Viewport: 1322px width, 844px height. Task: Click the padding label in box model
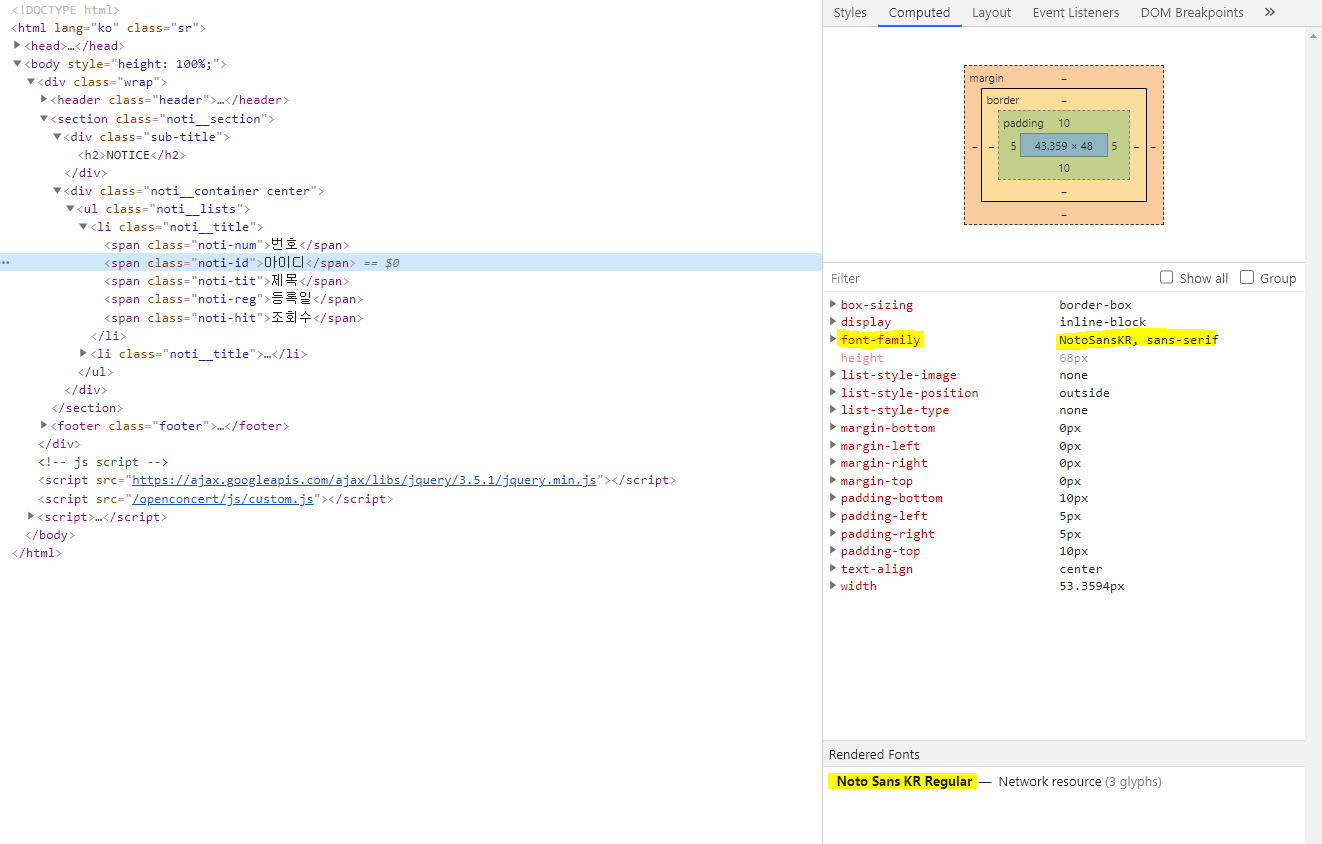coord(1023,123)
